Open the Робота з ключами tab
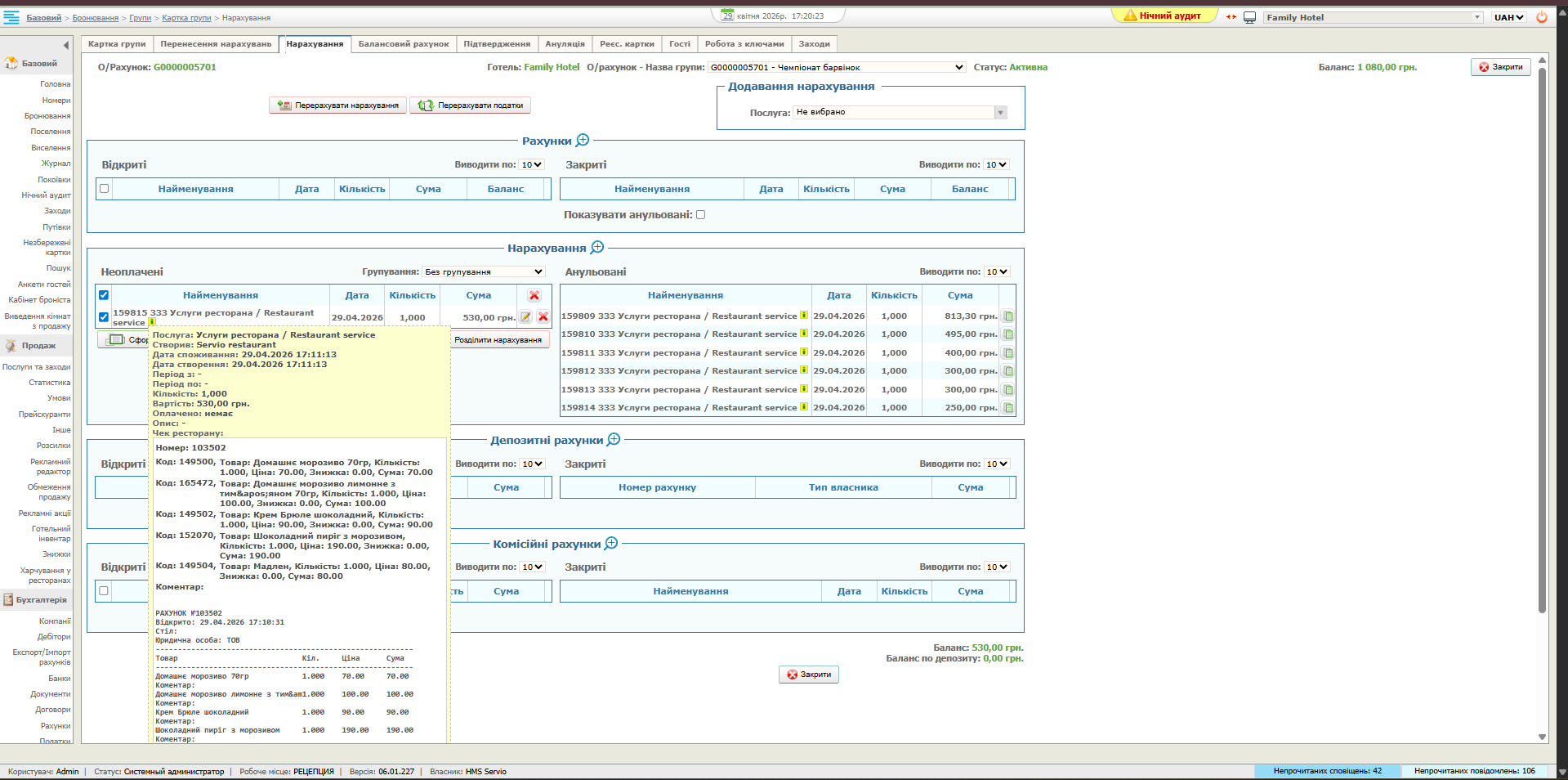 tap(744, 44)
